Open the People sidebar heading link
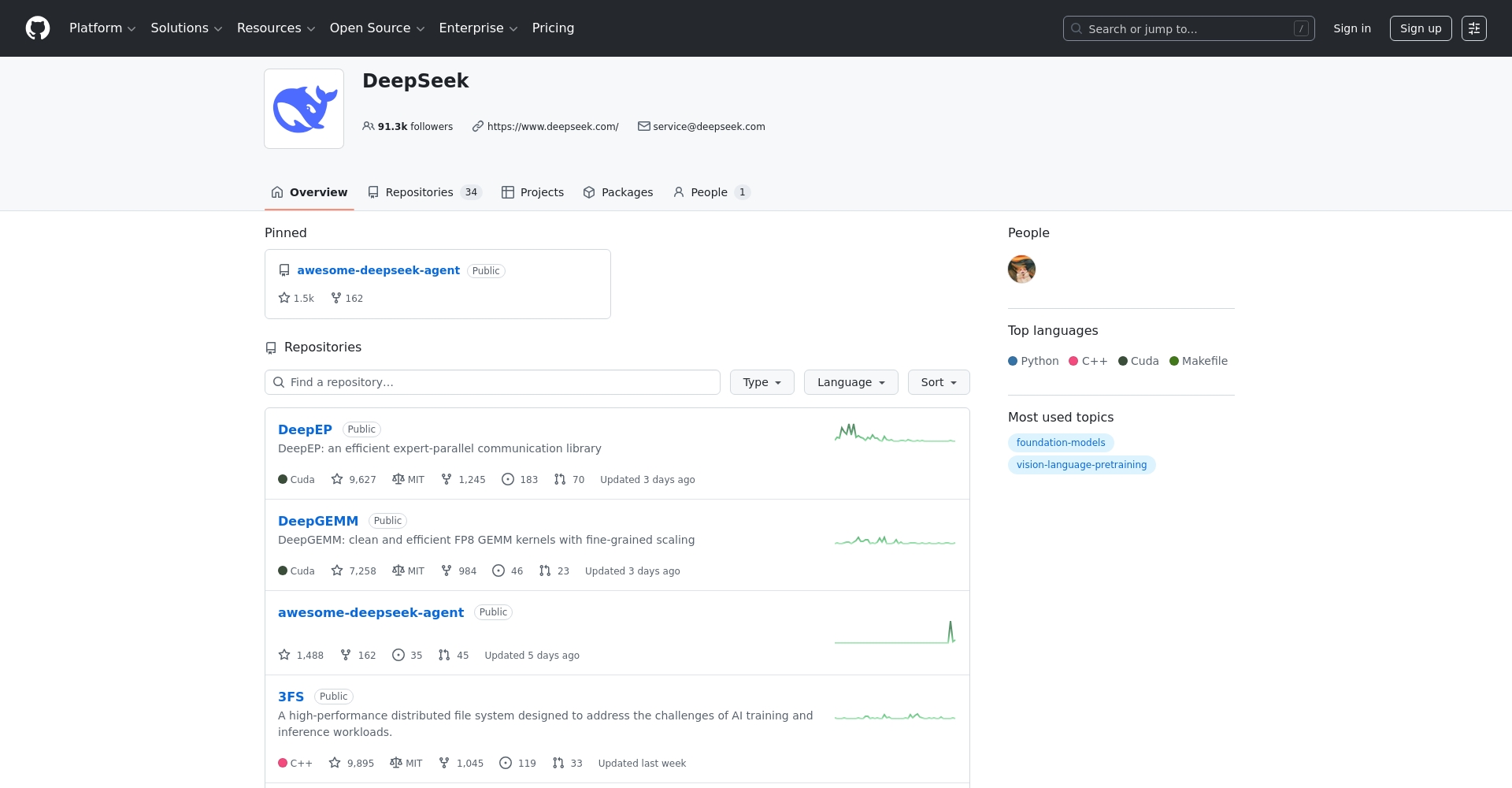This screenshot has height=788, width=1512. [1028, 232]
